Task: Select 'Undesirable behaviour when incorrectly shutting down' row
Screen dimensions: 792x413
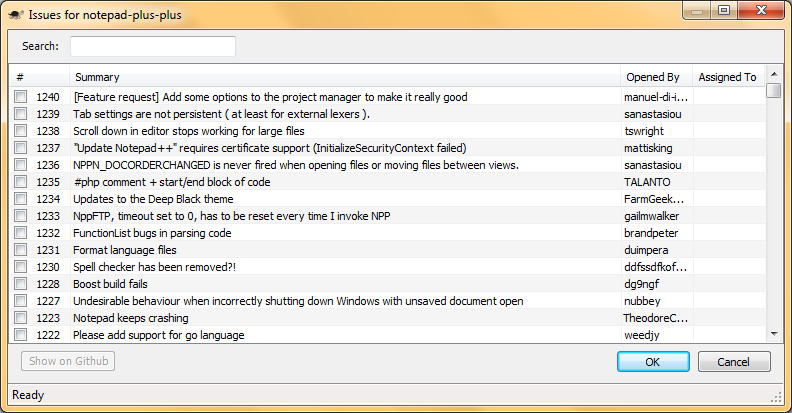Action: coord(298,301)
